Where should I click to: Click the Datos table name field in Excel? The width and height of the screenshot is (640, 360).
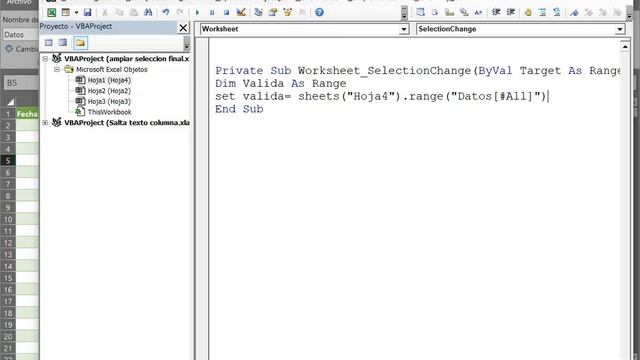(x=21, y=35)
